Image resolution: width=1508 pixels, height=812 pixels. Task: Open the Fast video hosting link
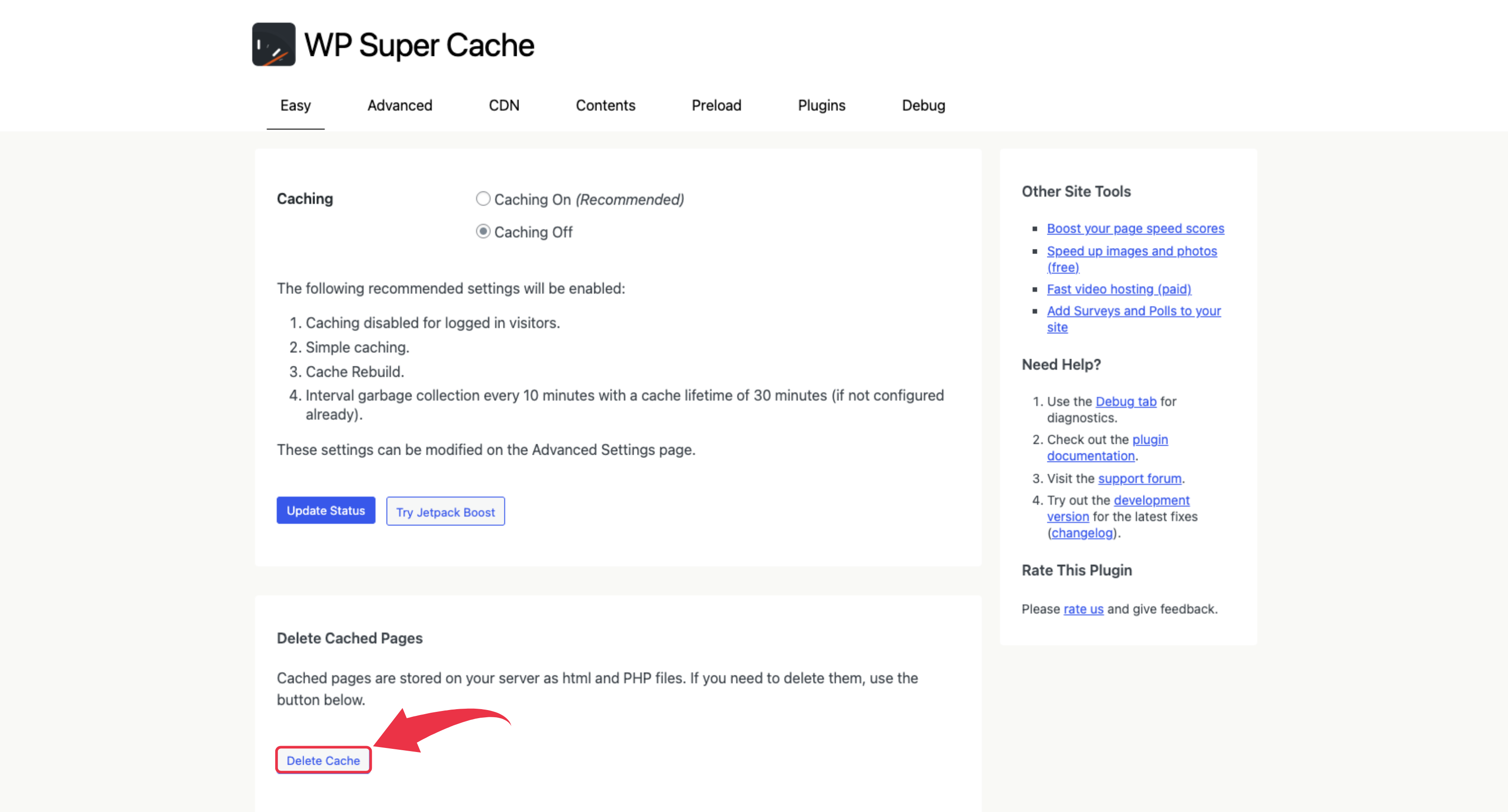1119,289
